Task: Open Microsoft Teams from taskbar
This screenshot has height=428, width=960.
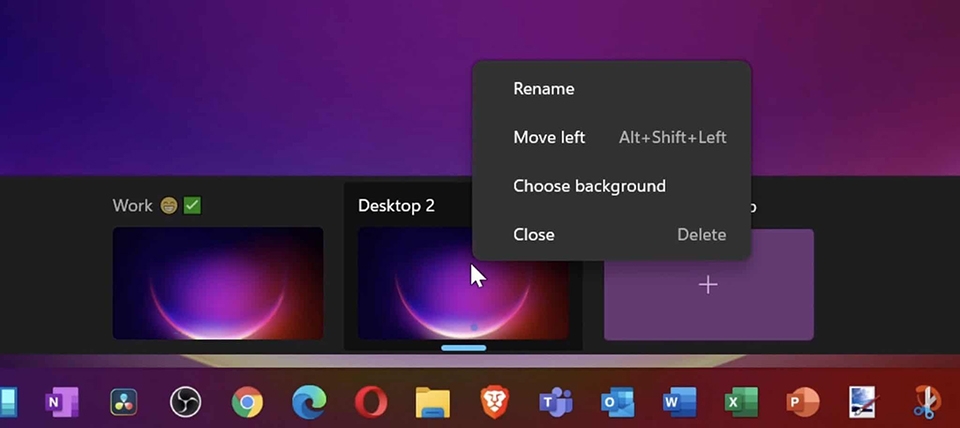Action: point(555,402)
